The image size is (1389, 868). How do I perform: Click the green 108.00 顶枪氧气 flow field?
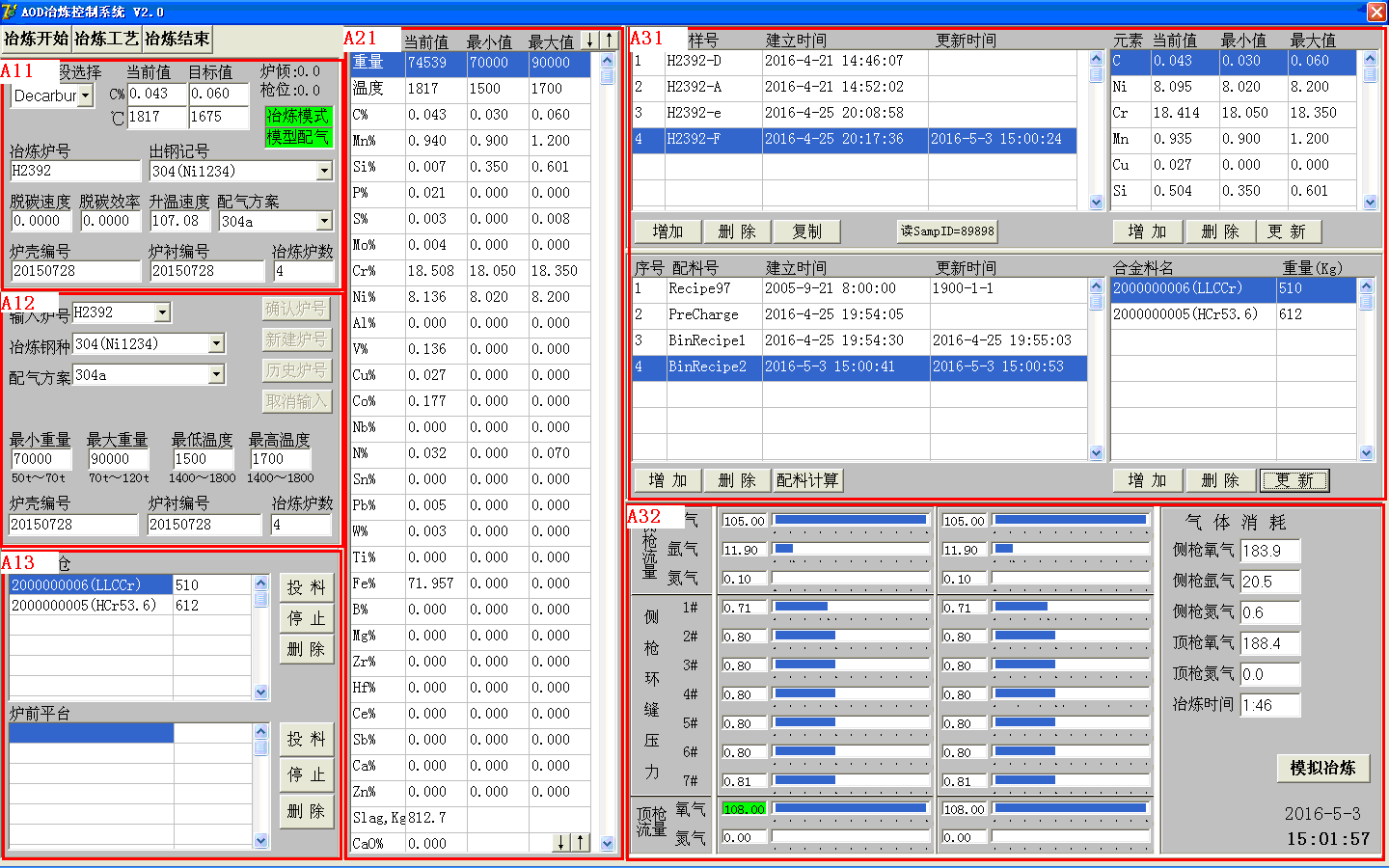[x=744, y=809]
